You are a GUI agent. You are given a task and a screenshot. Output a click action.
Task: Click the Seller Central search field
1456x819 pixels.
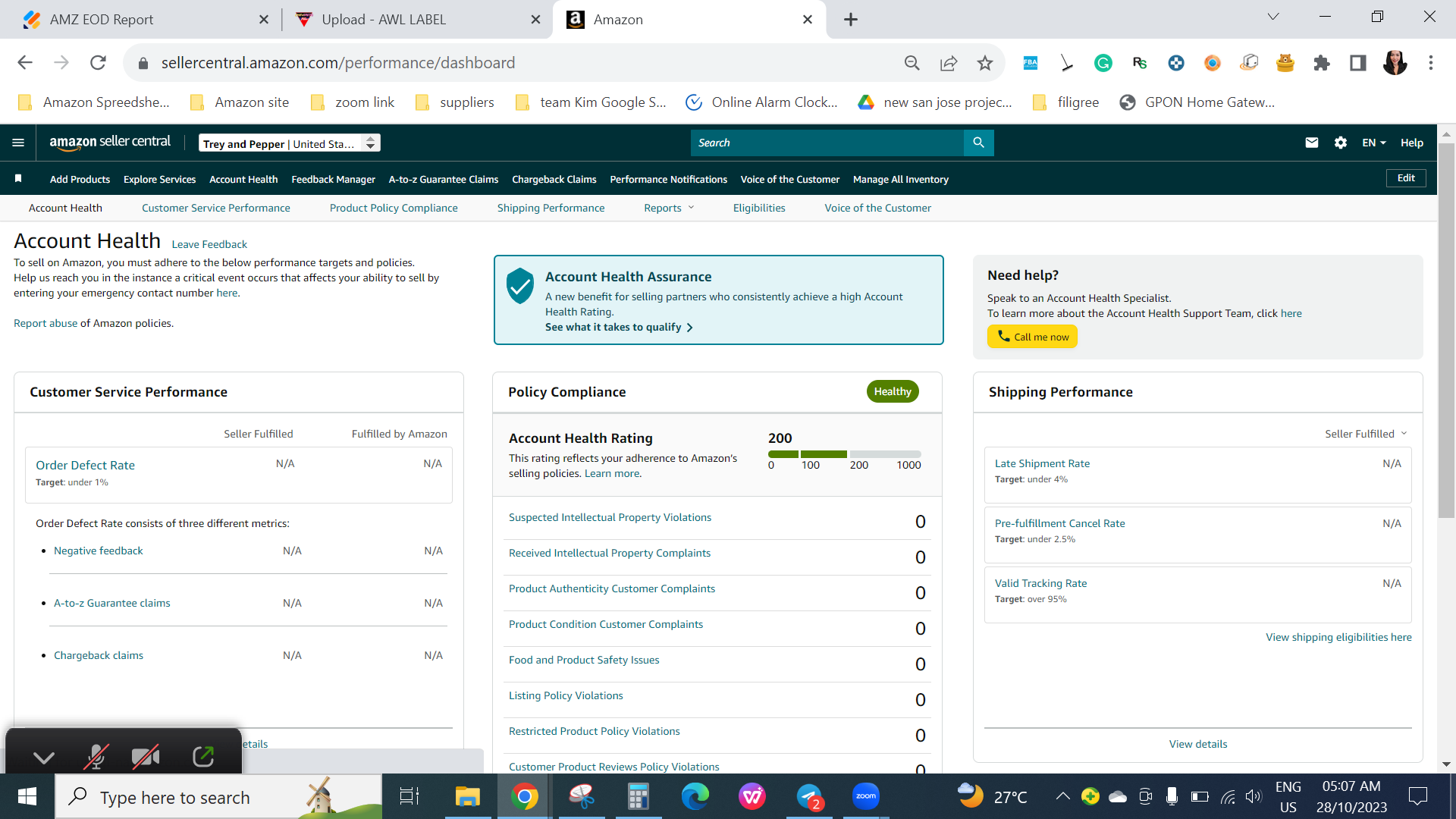[x=827, y=143]
